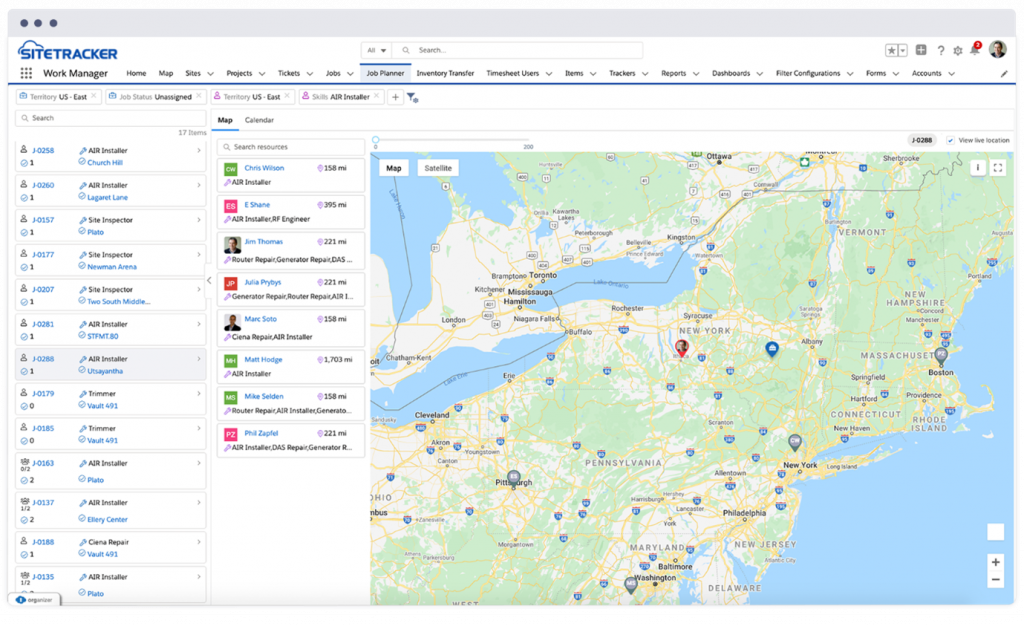
Task: Click the edit navigation pencil icon
Action: (1004, 74)
